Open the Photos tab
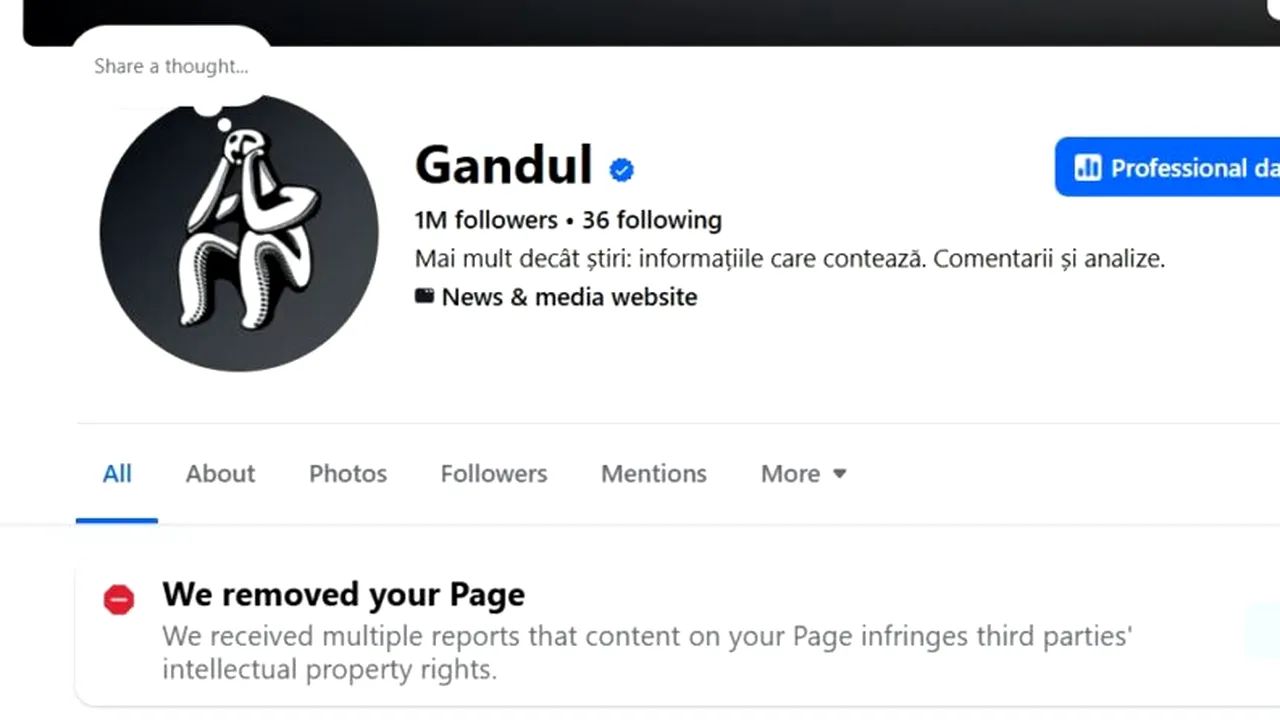Viewport: 1280px width, 720px height. [x=347, y=474]
